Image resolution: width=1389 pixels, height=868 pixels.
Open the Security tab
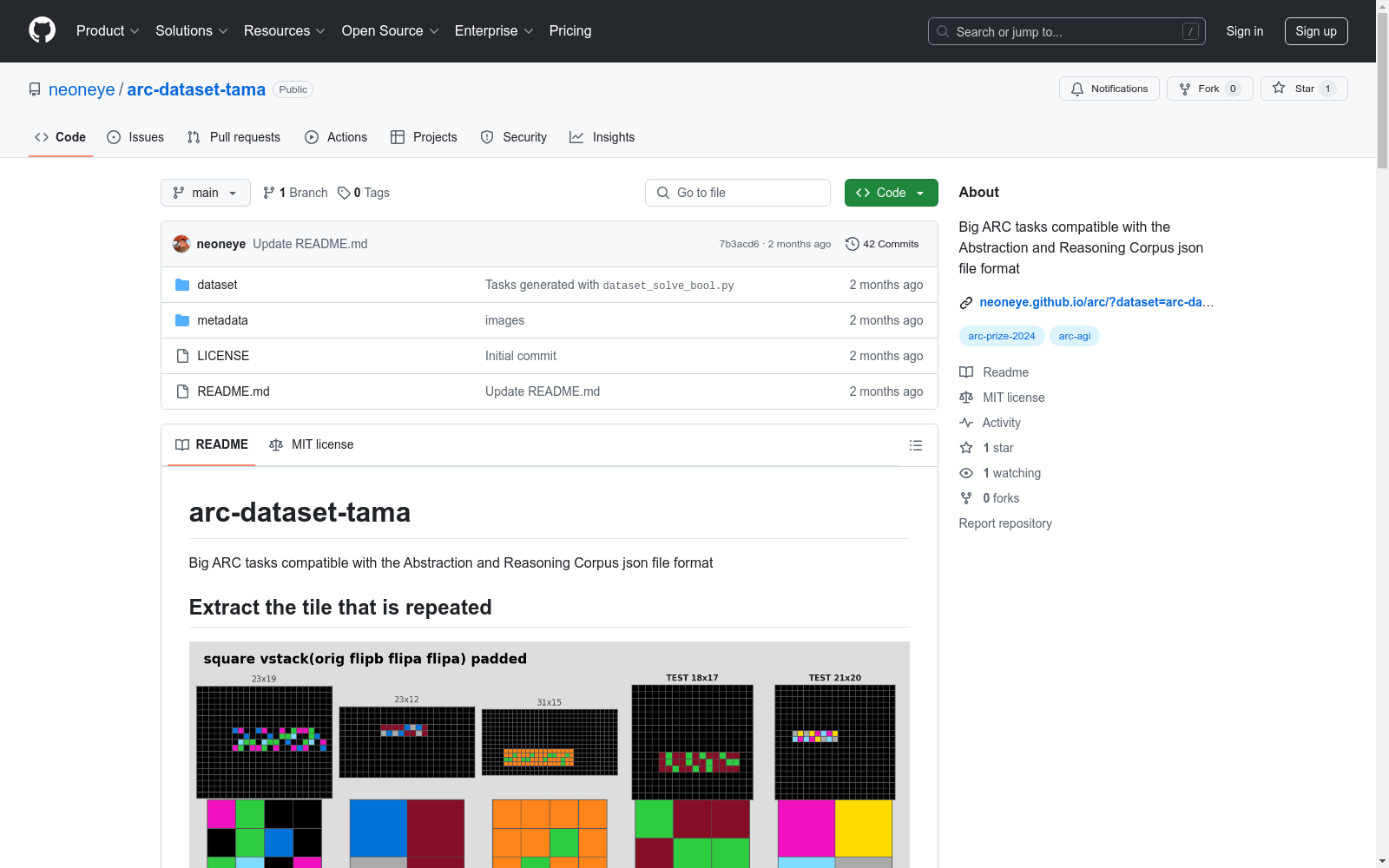click(514, 137)
